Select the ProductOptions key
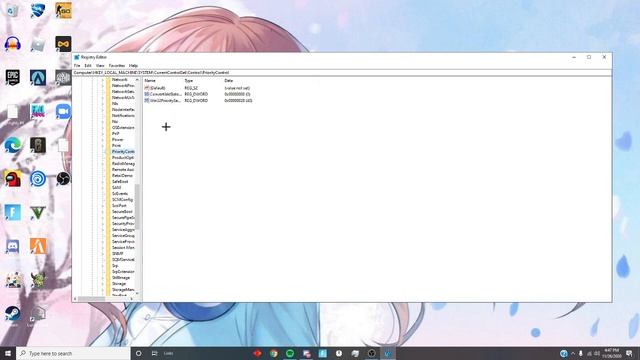The image size is (640, 360). 123,158
